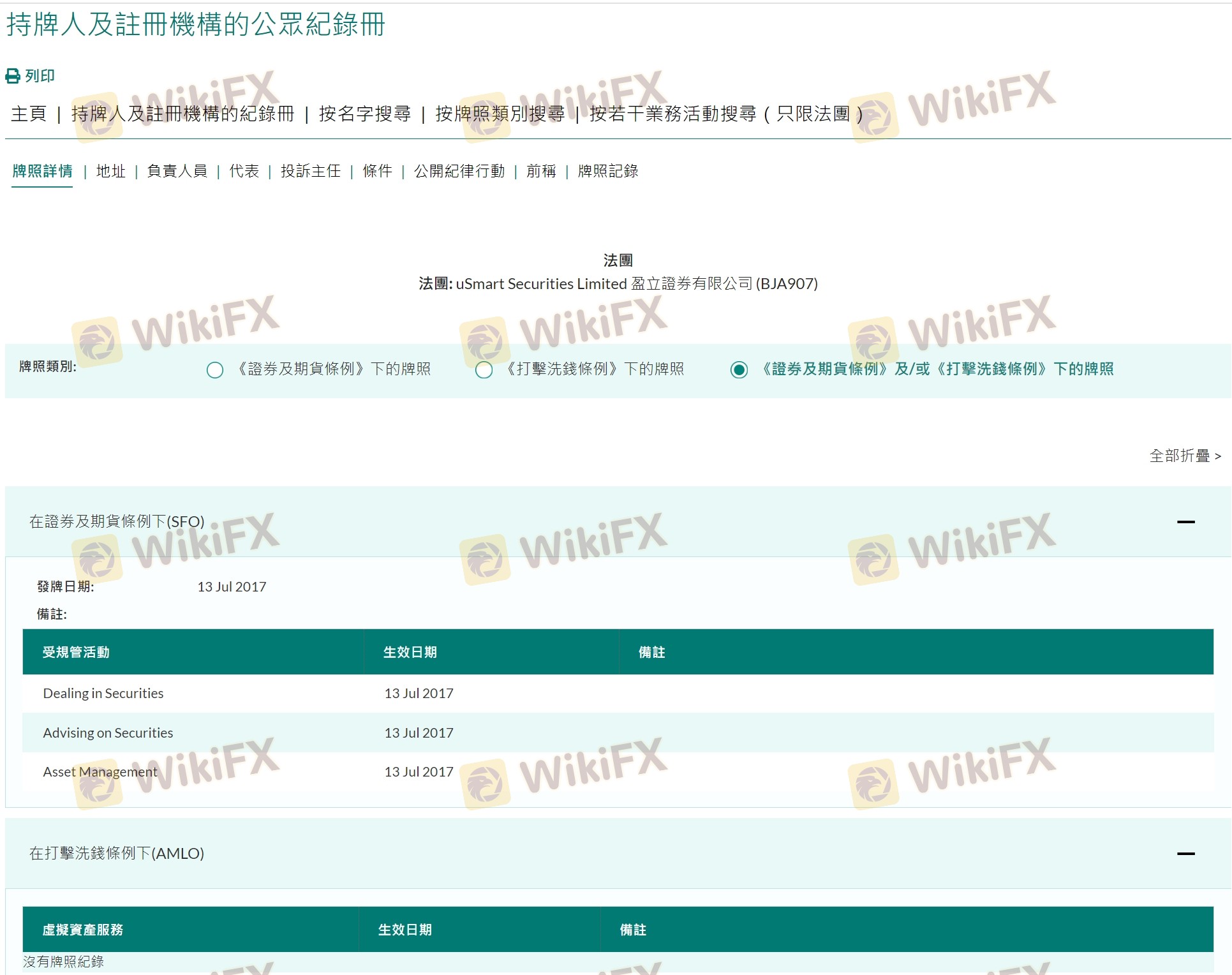Click the printer icon beside 列印
Image resolution: width=1232 pixels, height=975 pixels.
coord(13,77)
